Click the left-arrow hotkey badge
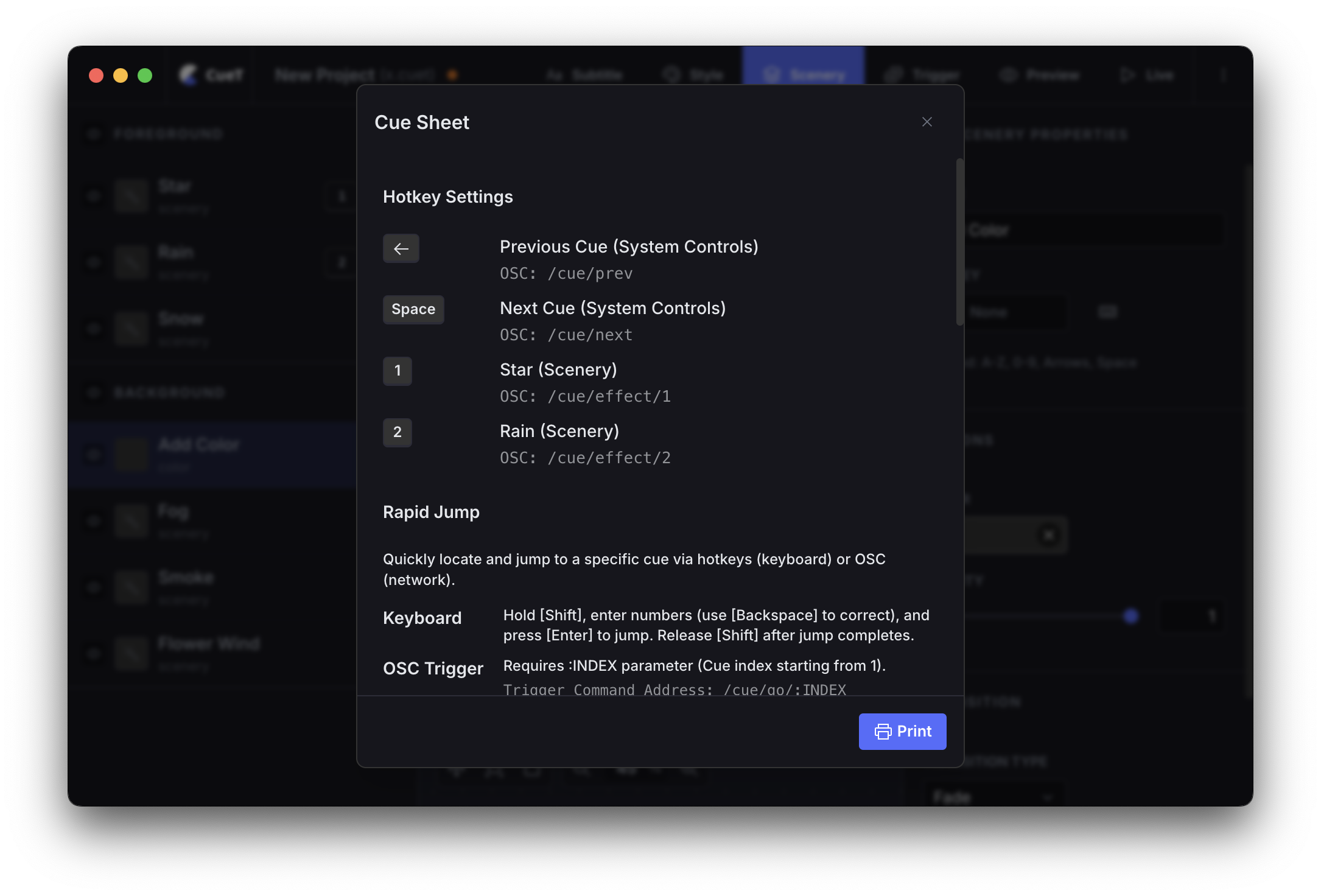Image resolution: width=1321 pixels, height=896 pixels. [x=401, y=248]
